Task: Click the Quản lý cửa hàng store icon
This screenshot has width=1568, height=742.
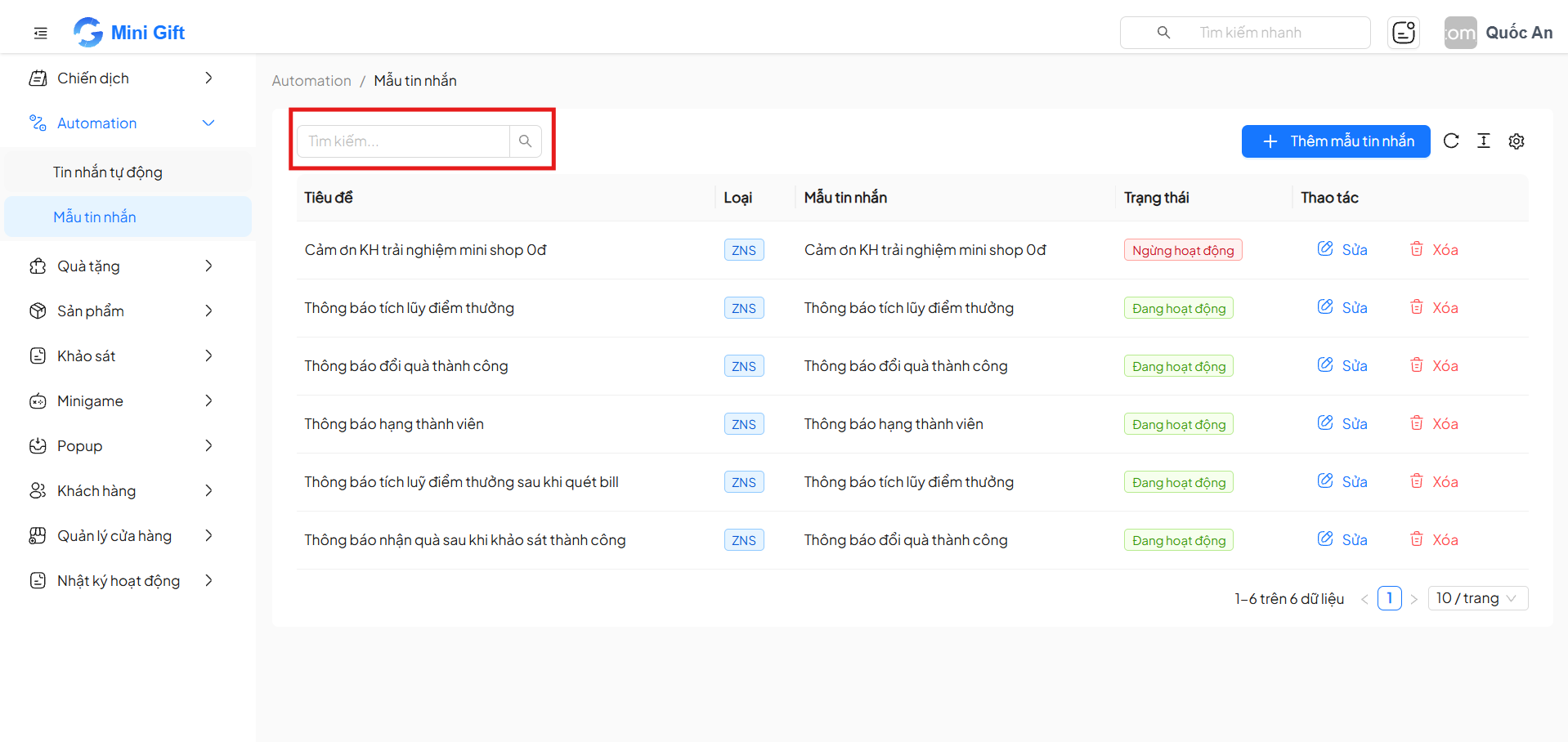Action: point(38,535)
